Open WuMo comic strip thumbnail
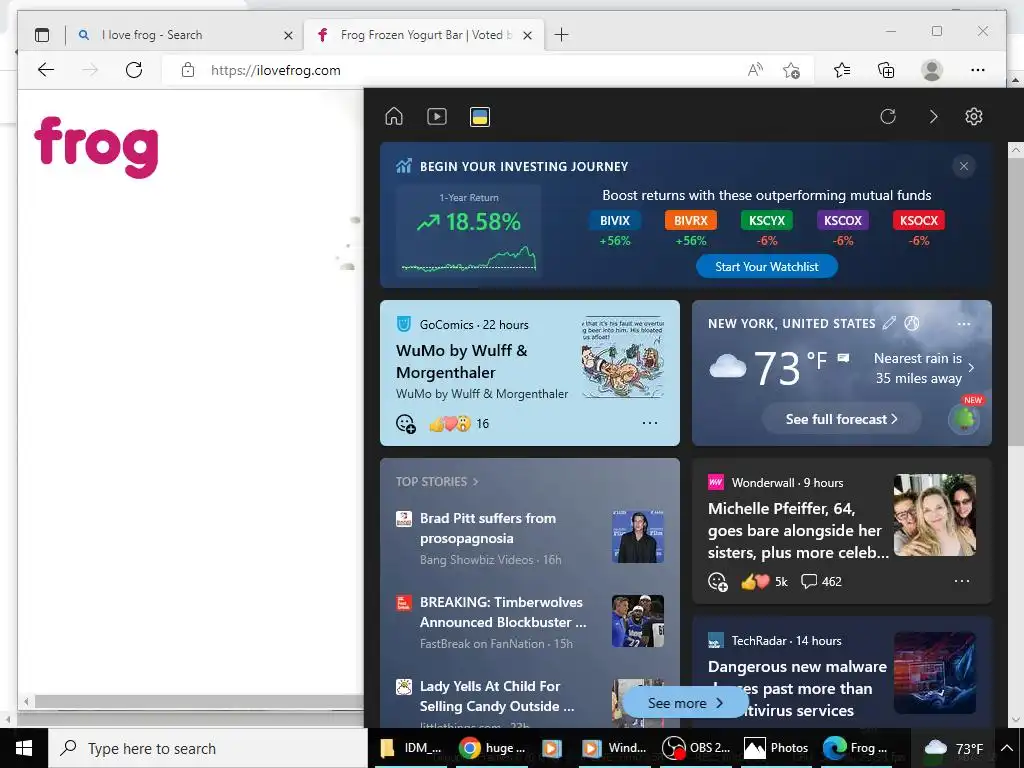Image resolution: width=1024 pixels, height=768 pixels. pos(624,359)
